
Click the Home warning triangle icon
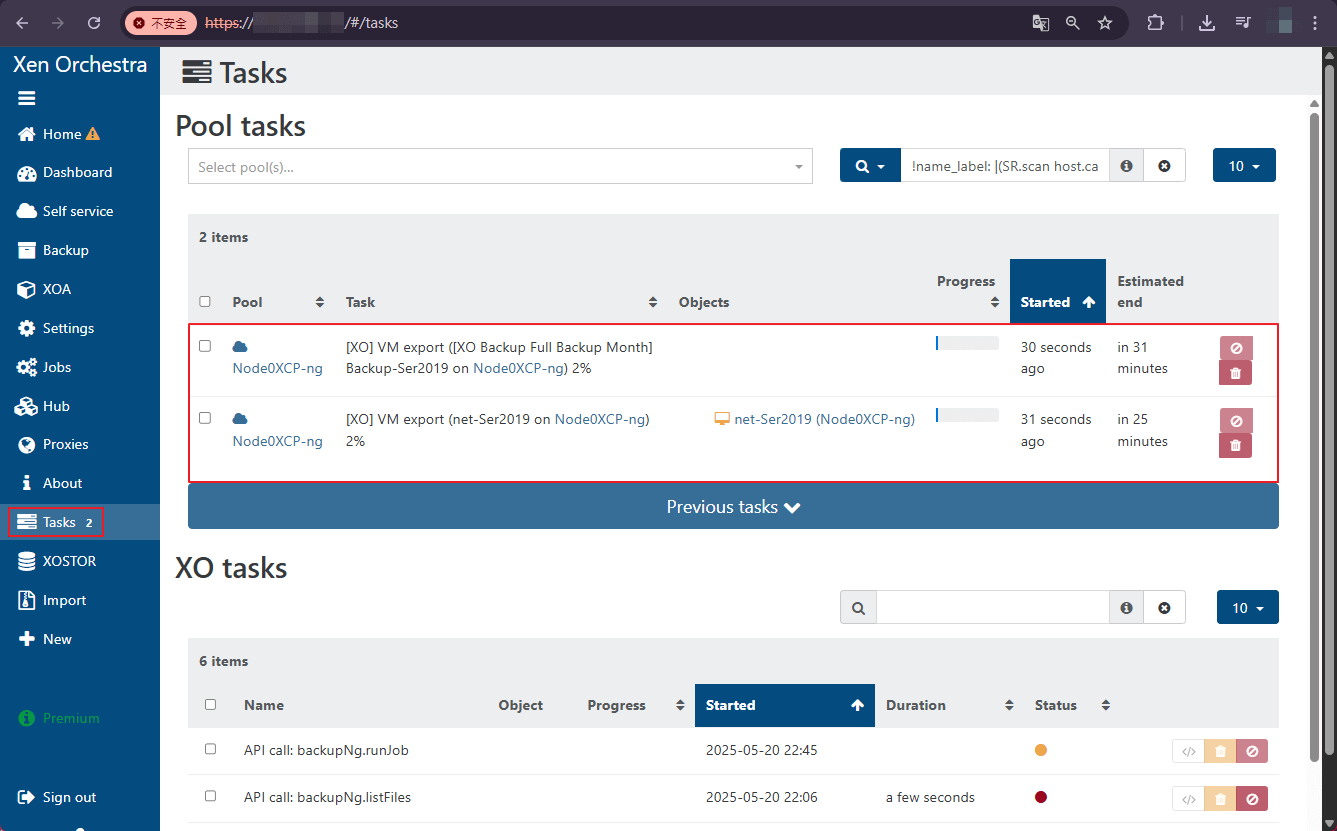tap(93, 134)
